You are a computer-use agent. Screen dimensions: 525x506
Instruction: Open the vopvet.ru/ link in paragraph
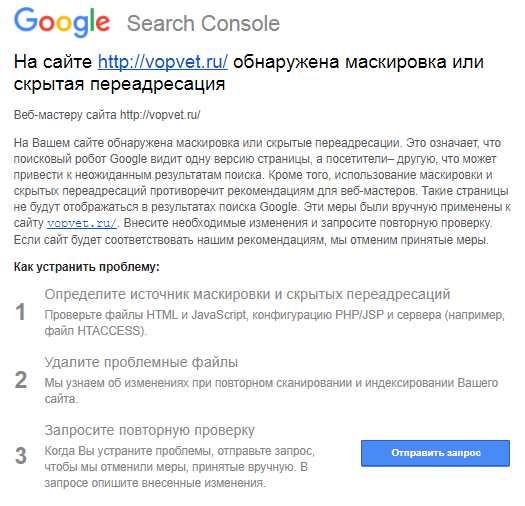(x=82, y=223)
